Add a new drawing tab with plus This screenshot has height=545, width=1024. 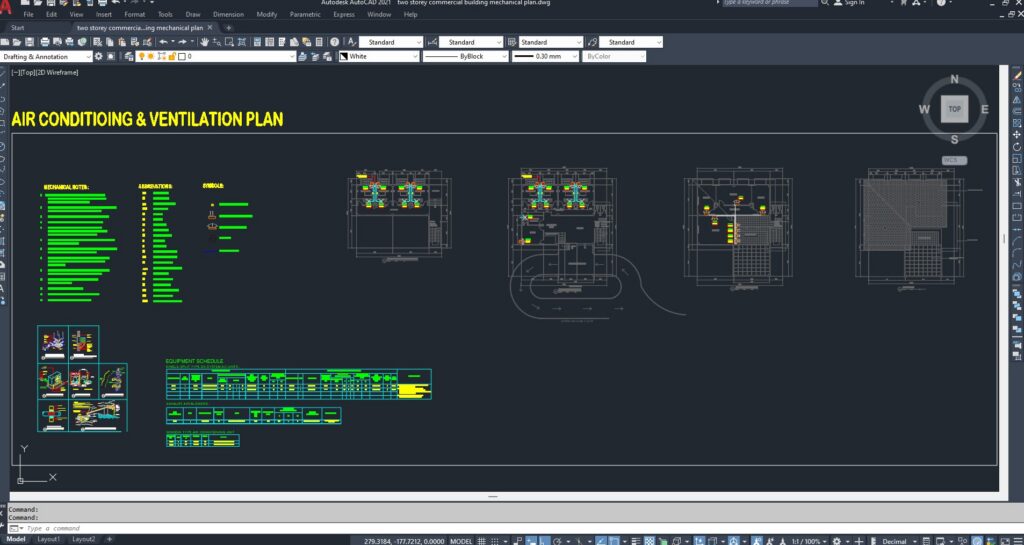228,28
